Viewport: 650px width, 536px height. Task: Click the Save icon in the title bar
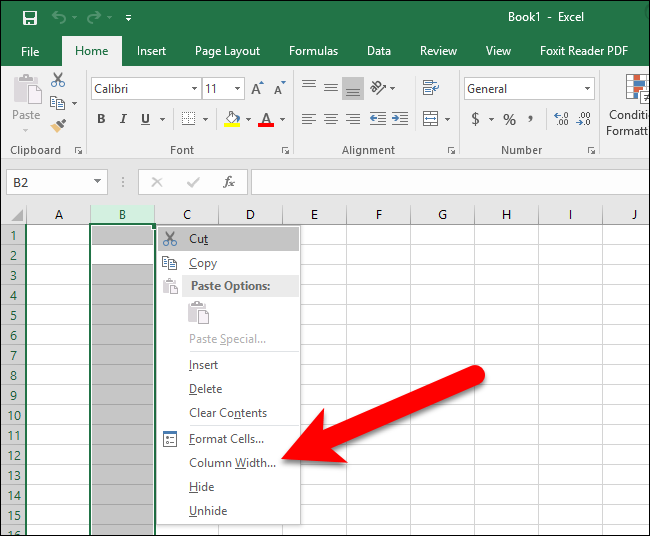tap(30, 18)
